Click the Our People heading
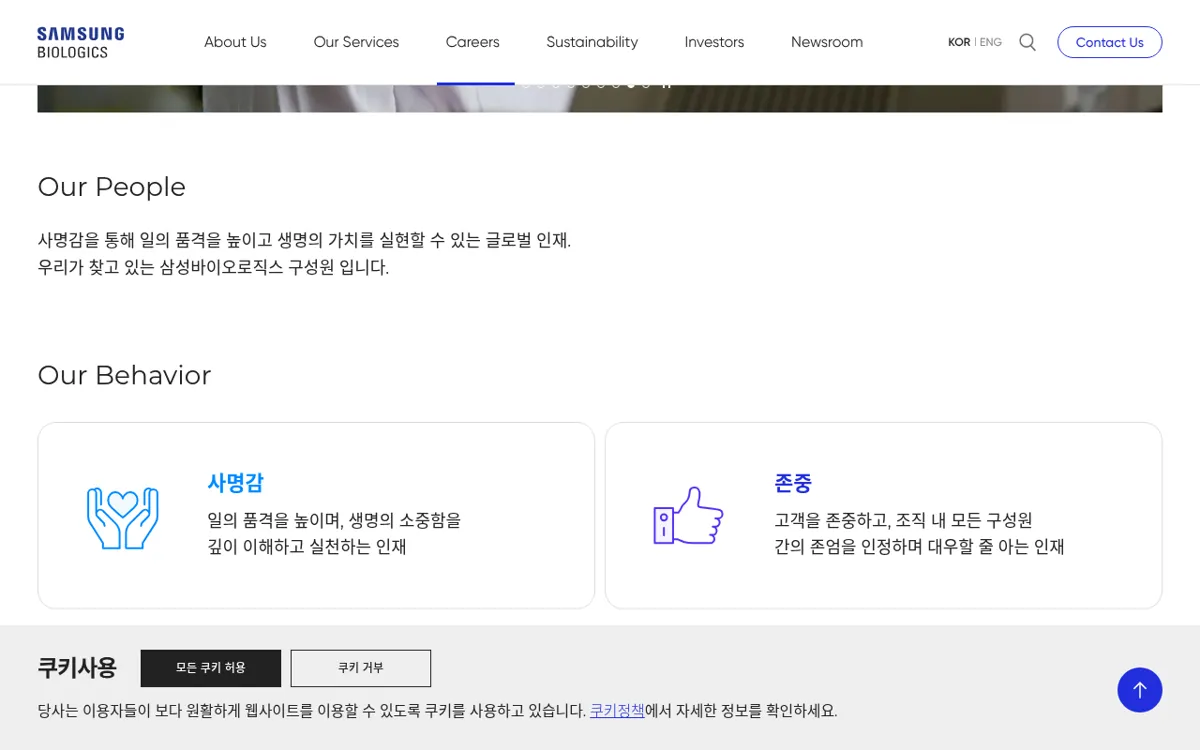This screenshot has width=1200, height=750. 111,187
